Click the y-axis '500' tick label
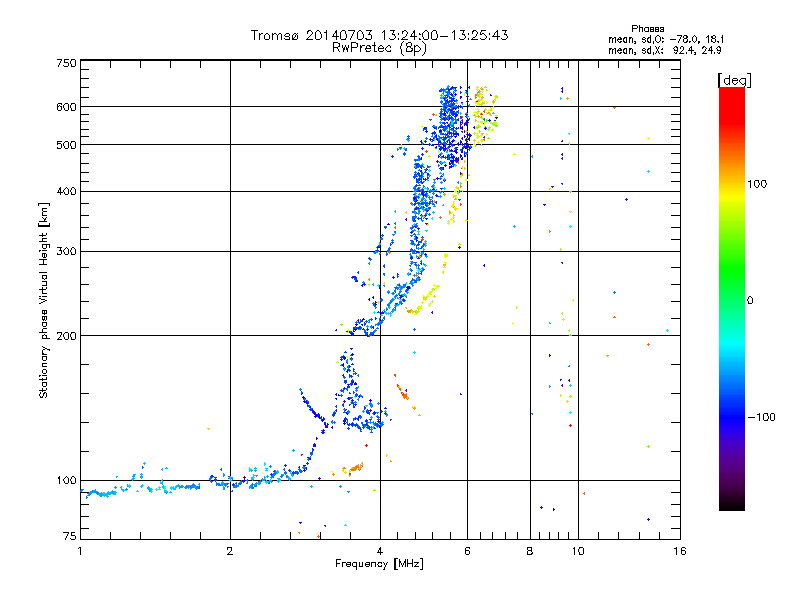Image resolution: width=800 pixels, height=600 pixels. pos(66,145)
